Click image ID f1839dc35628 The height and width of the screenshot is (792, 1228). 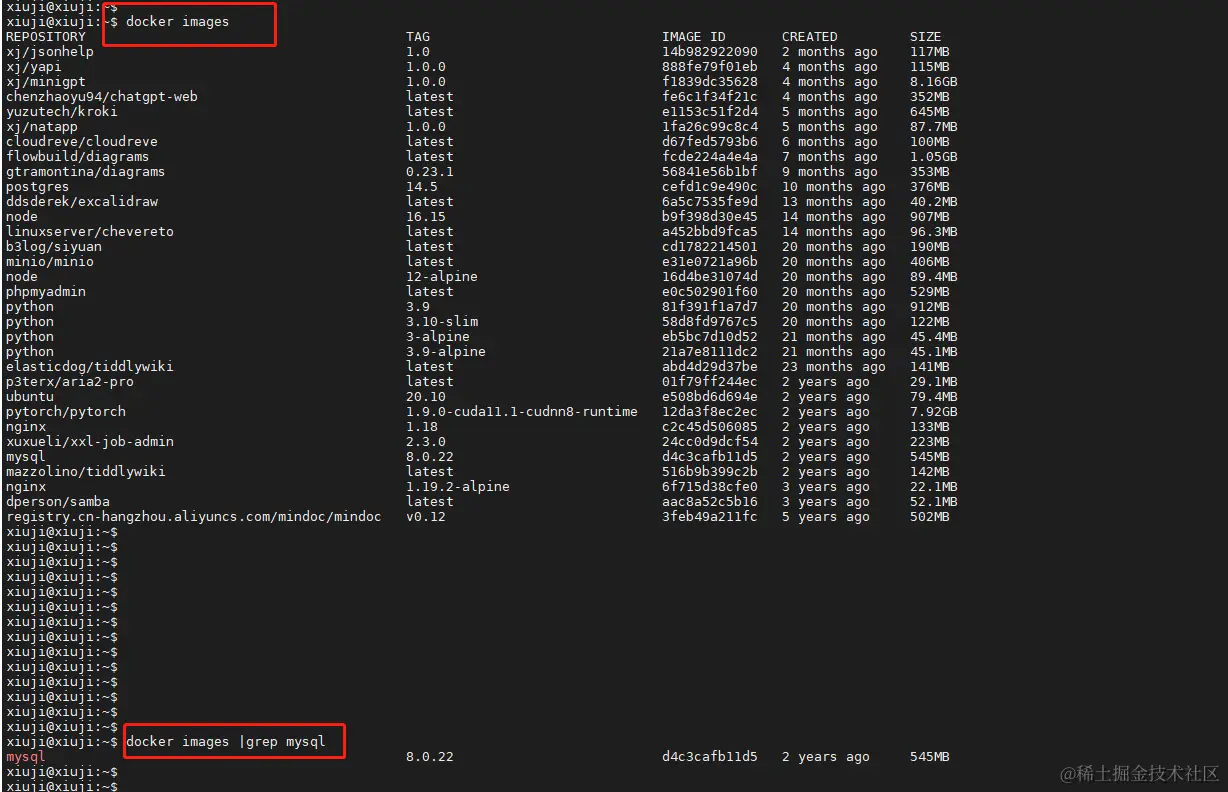tap(710, 81)
